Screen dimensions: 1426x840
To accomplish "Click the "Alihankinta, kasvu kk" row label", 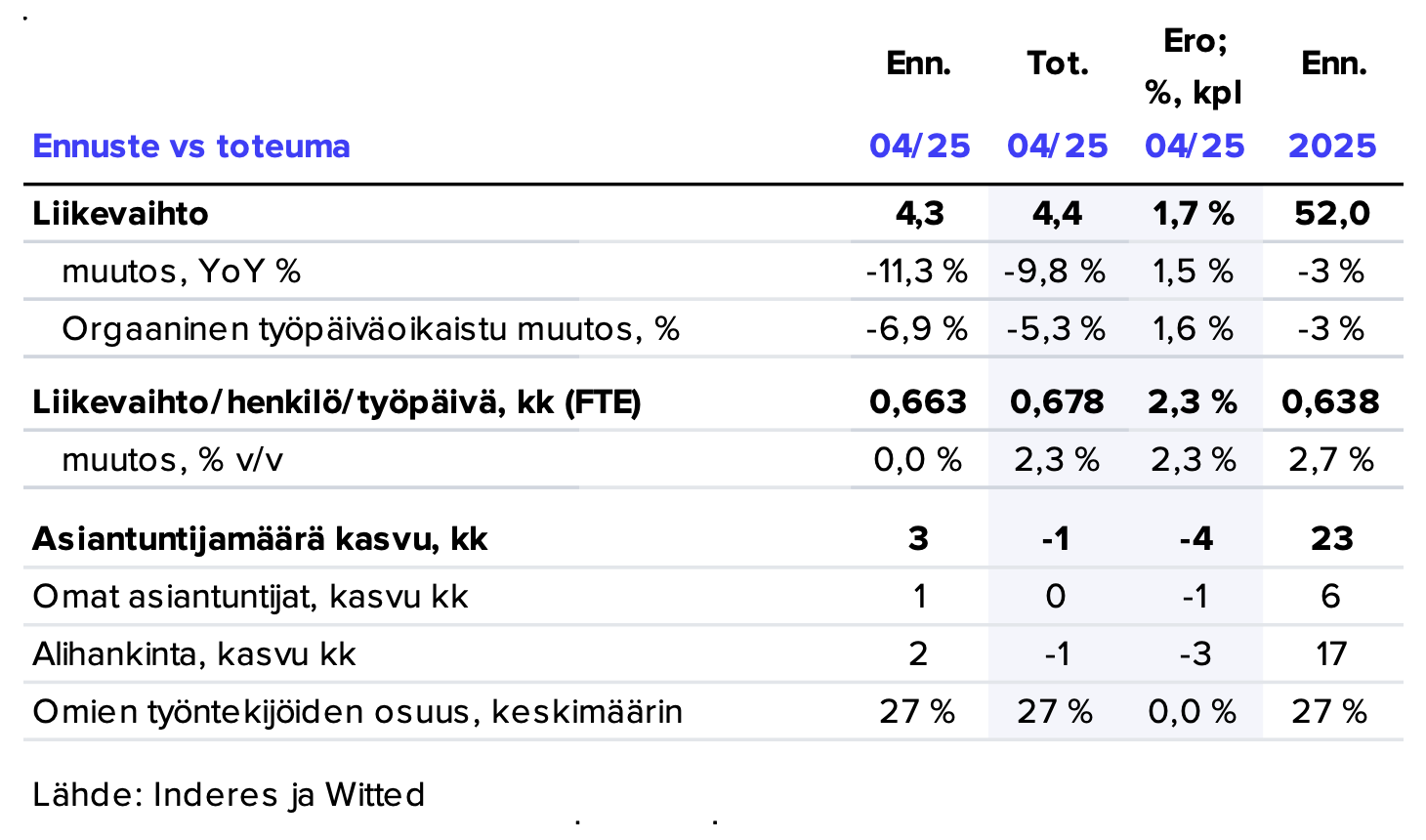I will [193, 653].
